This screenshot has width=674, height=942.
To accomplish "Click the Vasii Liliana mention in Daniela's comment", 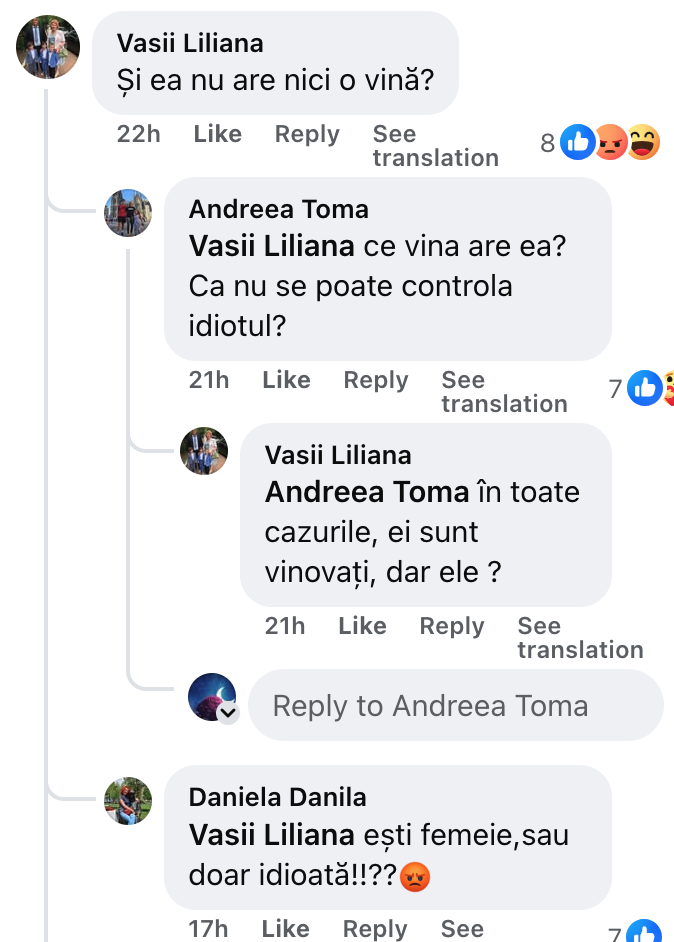I will pyautogui.click(x=271, y=834).
